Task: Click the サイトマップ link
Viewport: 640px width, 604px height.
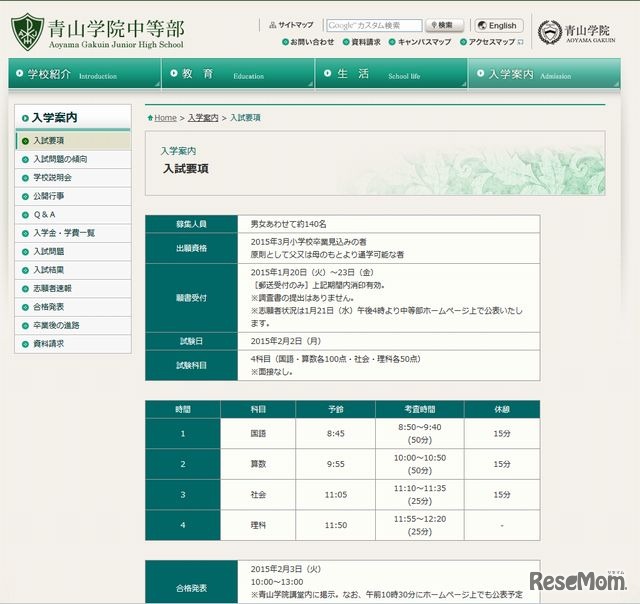Action: tap(296, 25)
